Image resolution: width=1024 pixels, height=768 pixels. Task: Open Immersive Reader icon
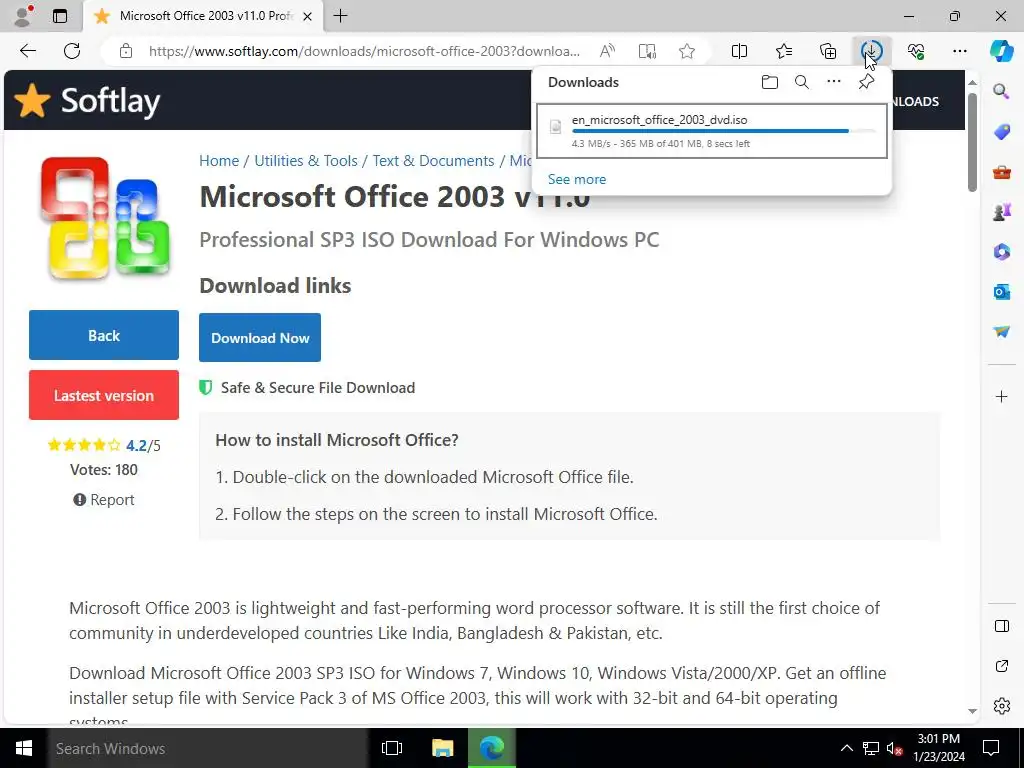647,51
